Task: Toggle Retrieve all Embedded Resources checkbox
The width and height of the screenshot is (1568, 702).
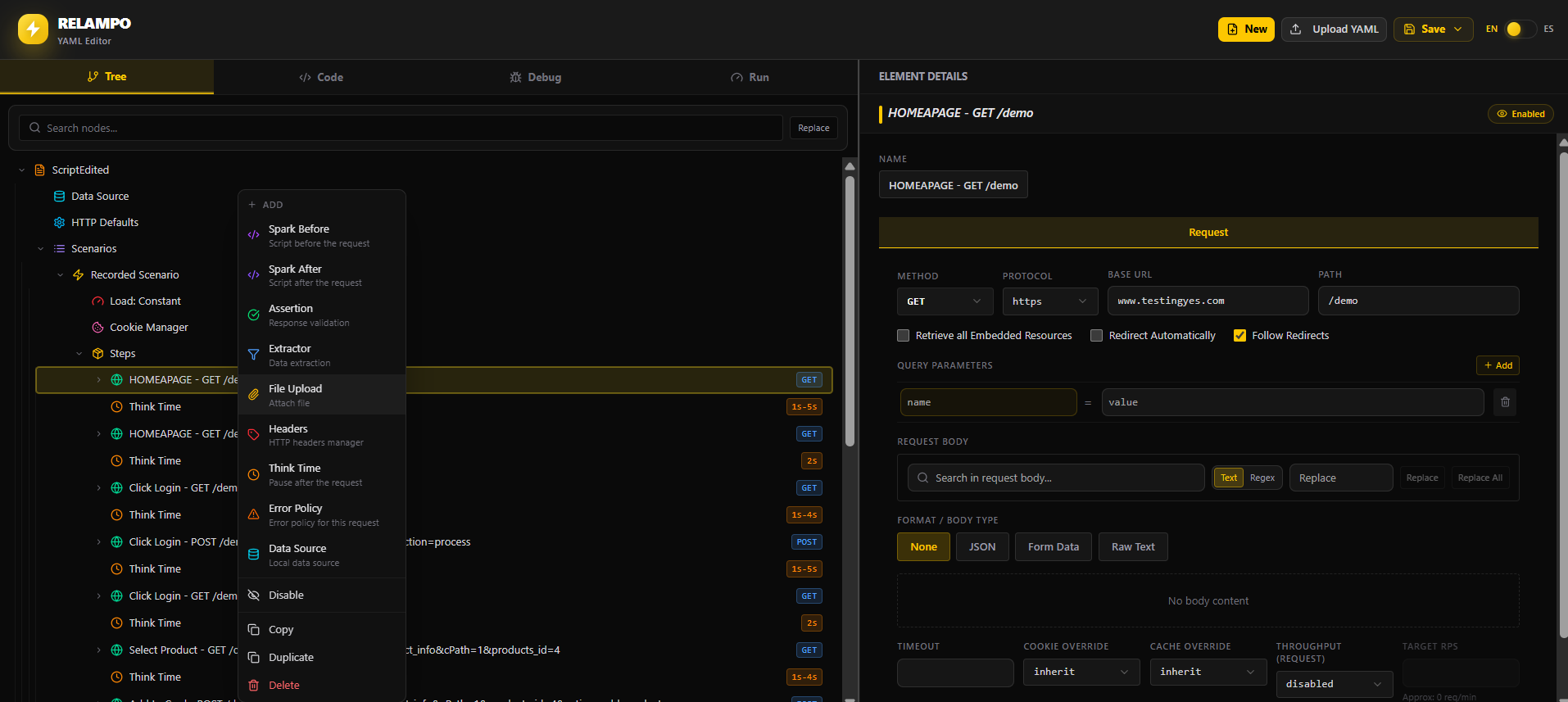Action: pos(904,336)
